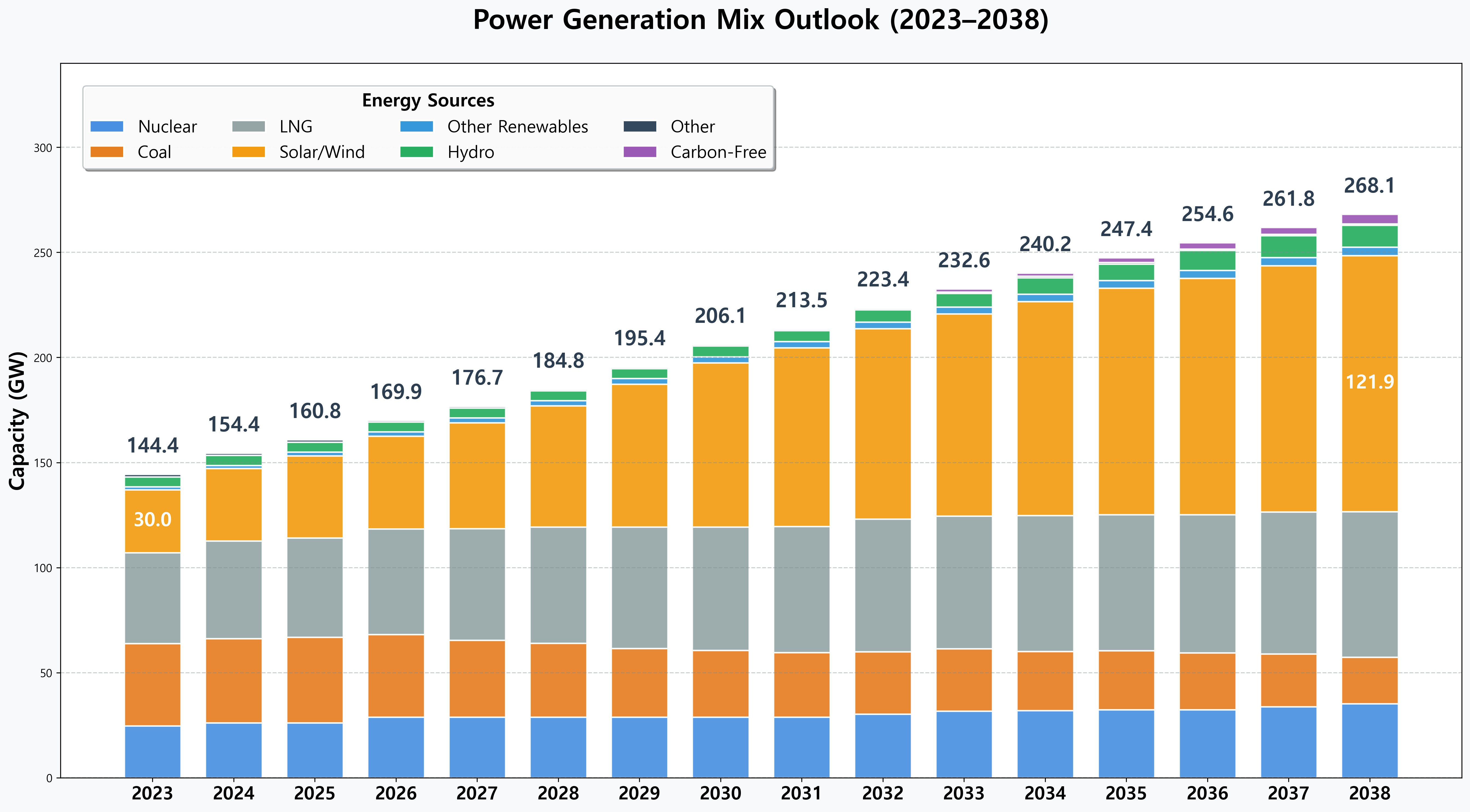Image resolution: width=1470 pixels, height=812 pixels.
Task: Click the 268.1 total label above 2038
Action: click(x=1369, y=185)
